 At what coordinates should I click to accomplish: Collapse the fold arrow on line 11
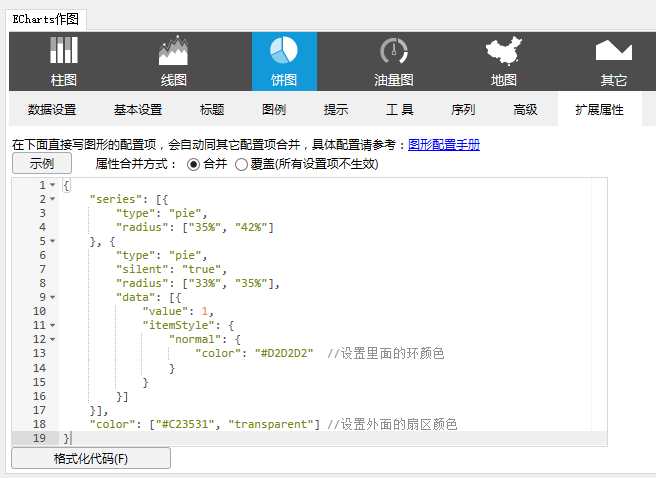click(x=53, y=325)
